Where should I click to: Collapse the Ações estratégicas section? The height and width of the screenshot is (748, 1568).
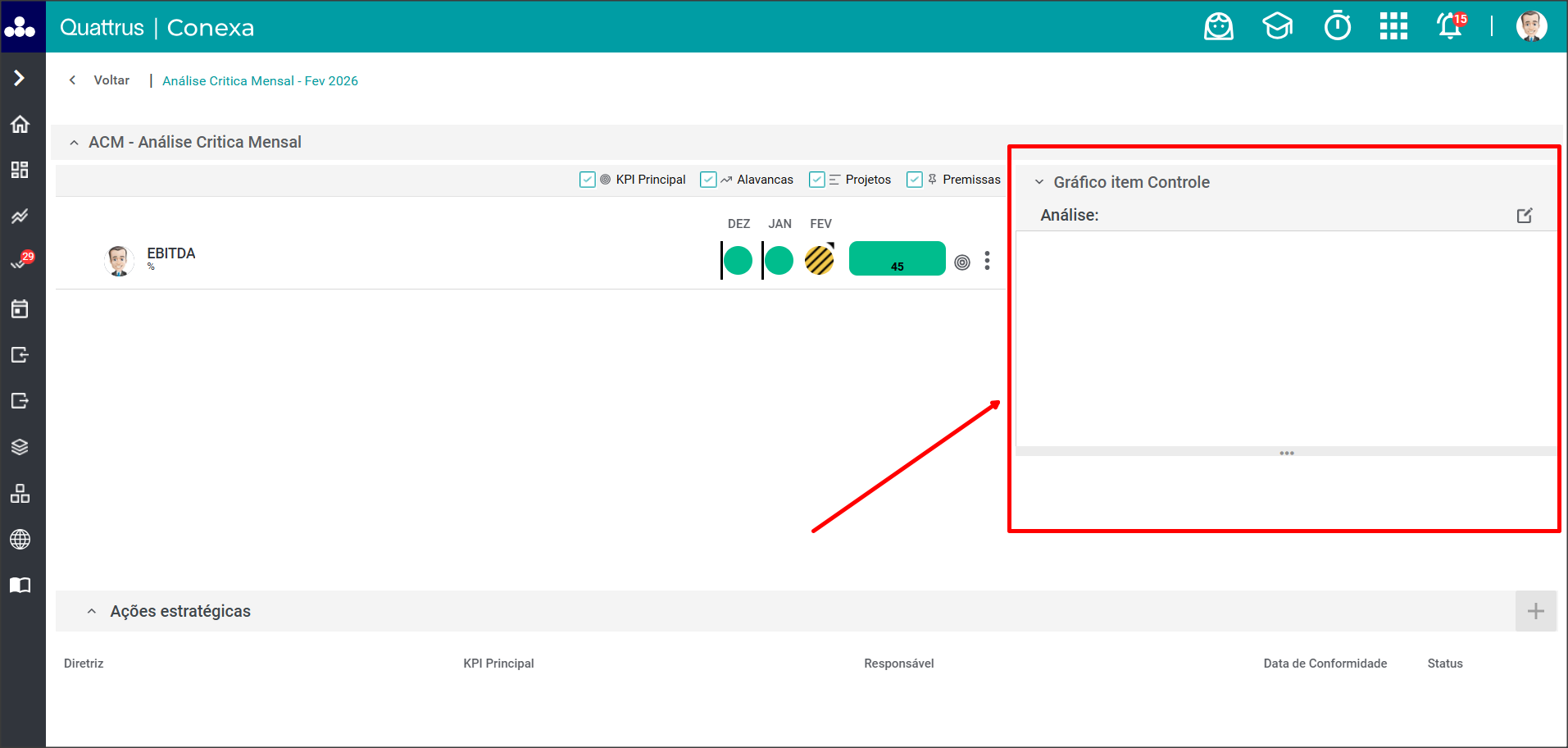[92, 612]
